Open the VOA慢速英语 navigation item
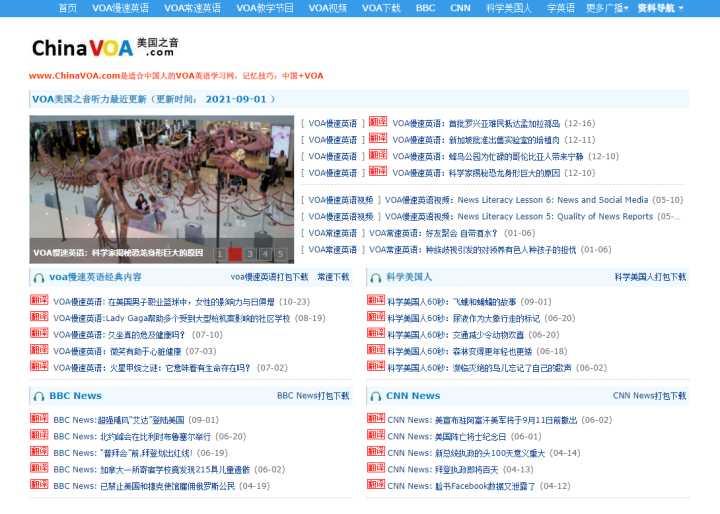Viewport: 720px width, 514px height. (120, 8)
